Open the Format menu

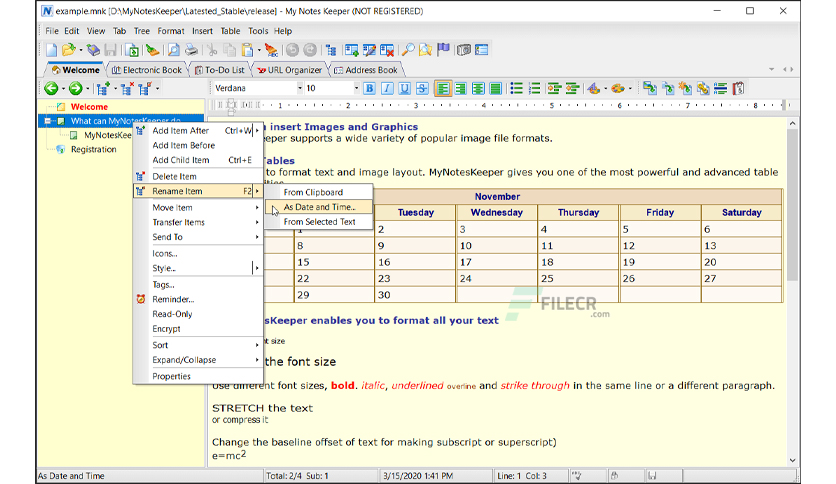171,31
